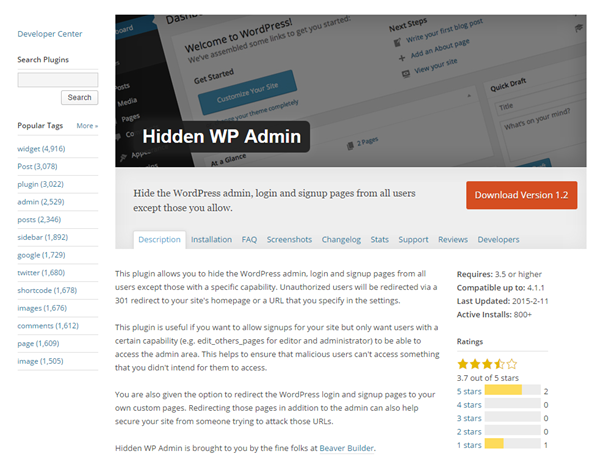Screen dimensions: 600x461
Task: Click the Hidden WP Admin title
Action: pos(222,137)
